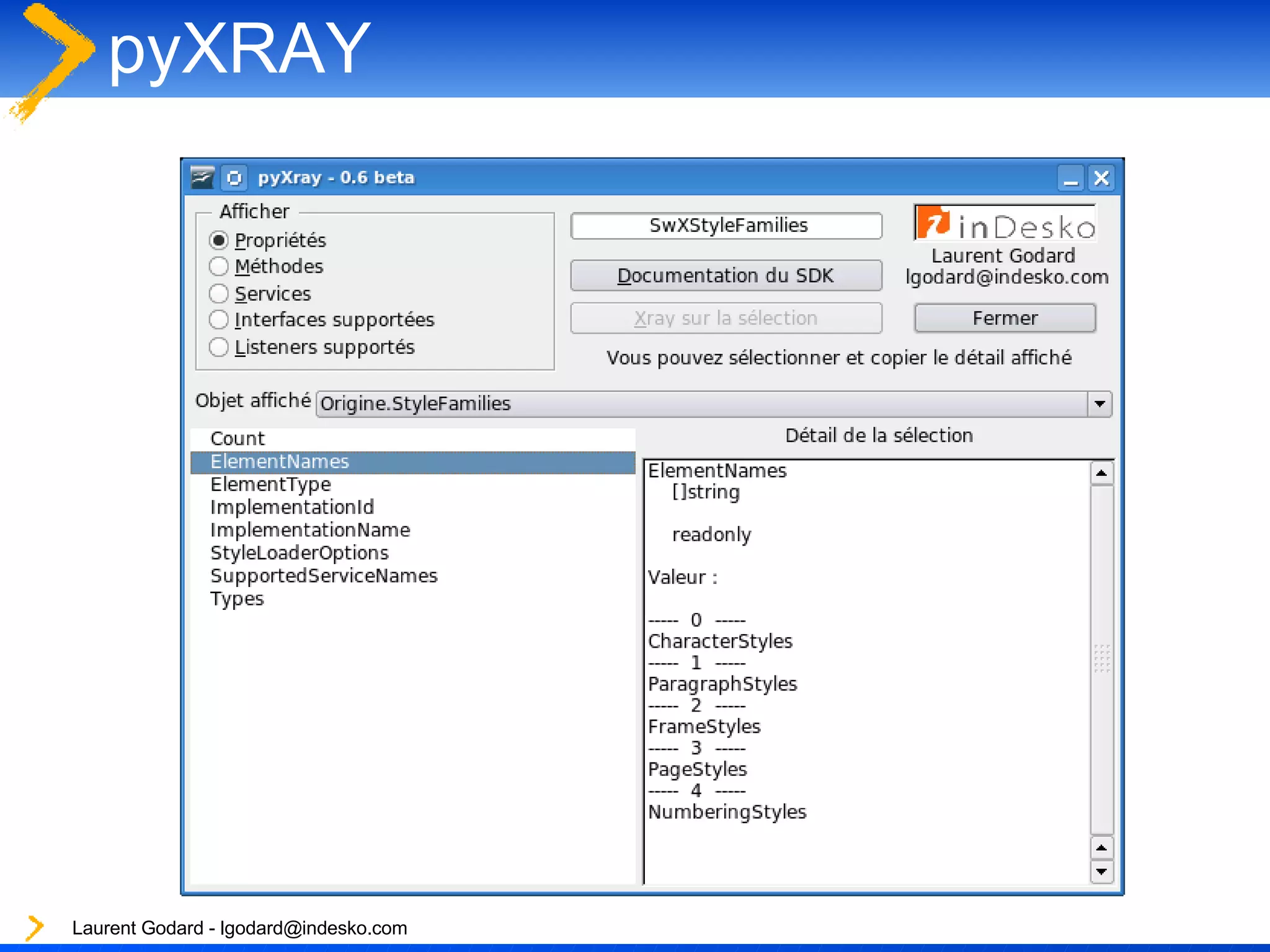Select Listeners supportés radio option
Image resolution: width=1270 pixels, height=952 pixels.
coord(218,347)
